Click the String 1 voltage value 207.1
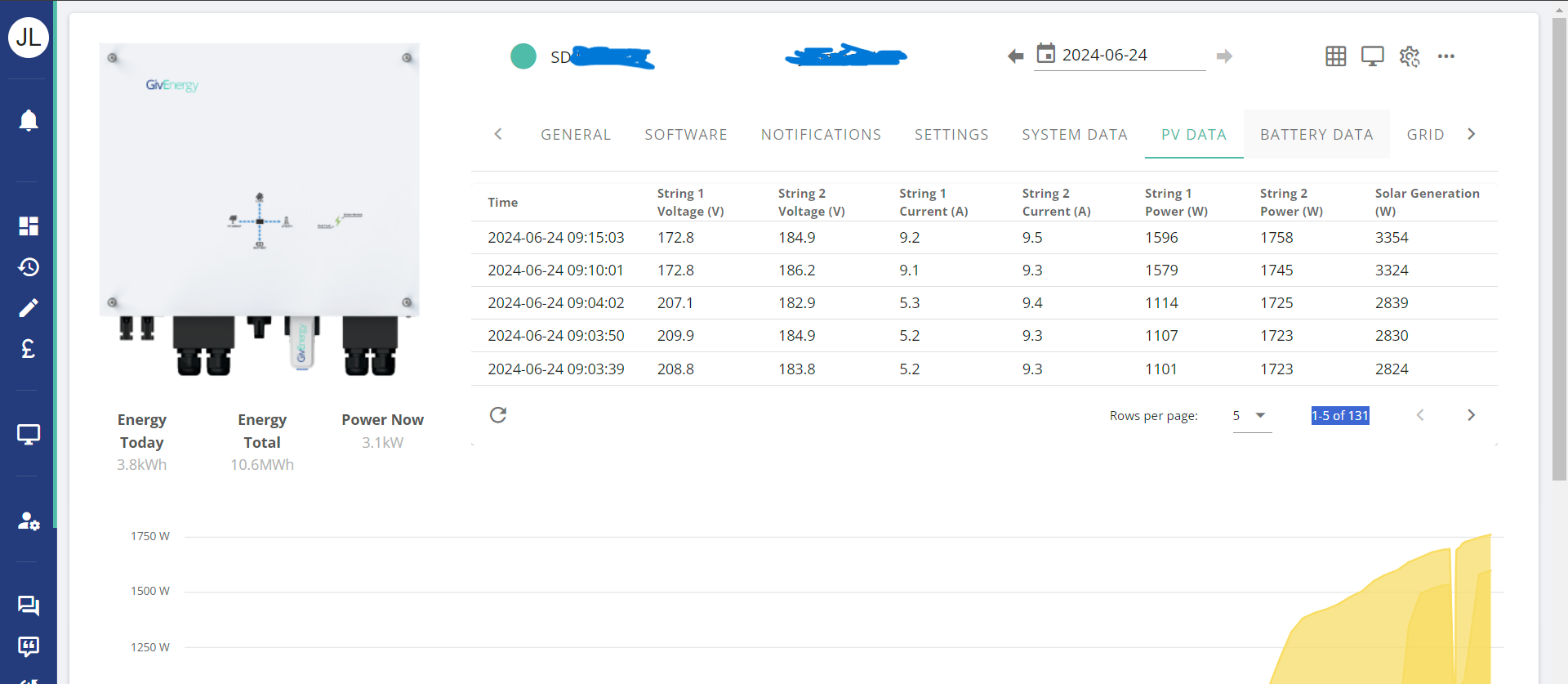Viewport: 1568px width, 684px height. [675, 303]
